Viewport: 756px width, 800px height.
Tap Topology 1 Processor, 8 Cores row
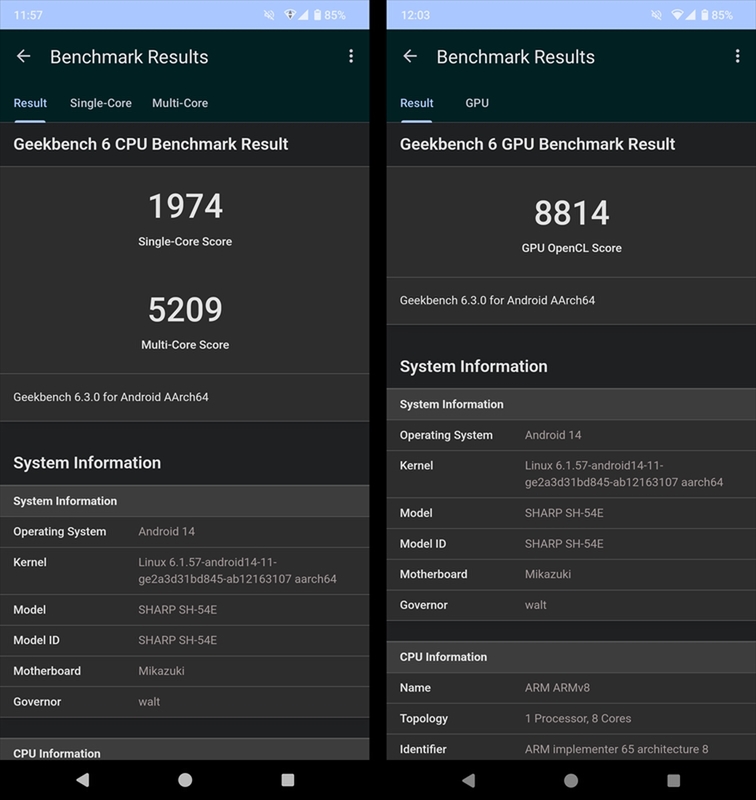[571, 718]
